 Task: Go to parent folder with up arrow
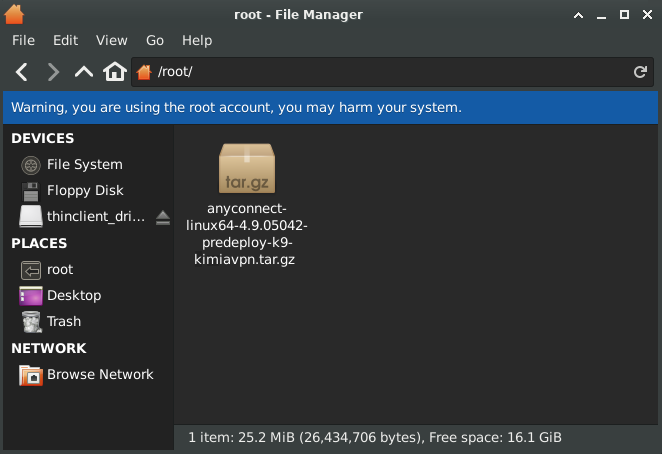pos(84,72)
